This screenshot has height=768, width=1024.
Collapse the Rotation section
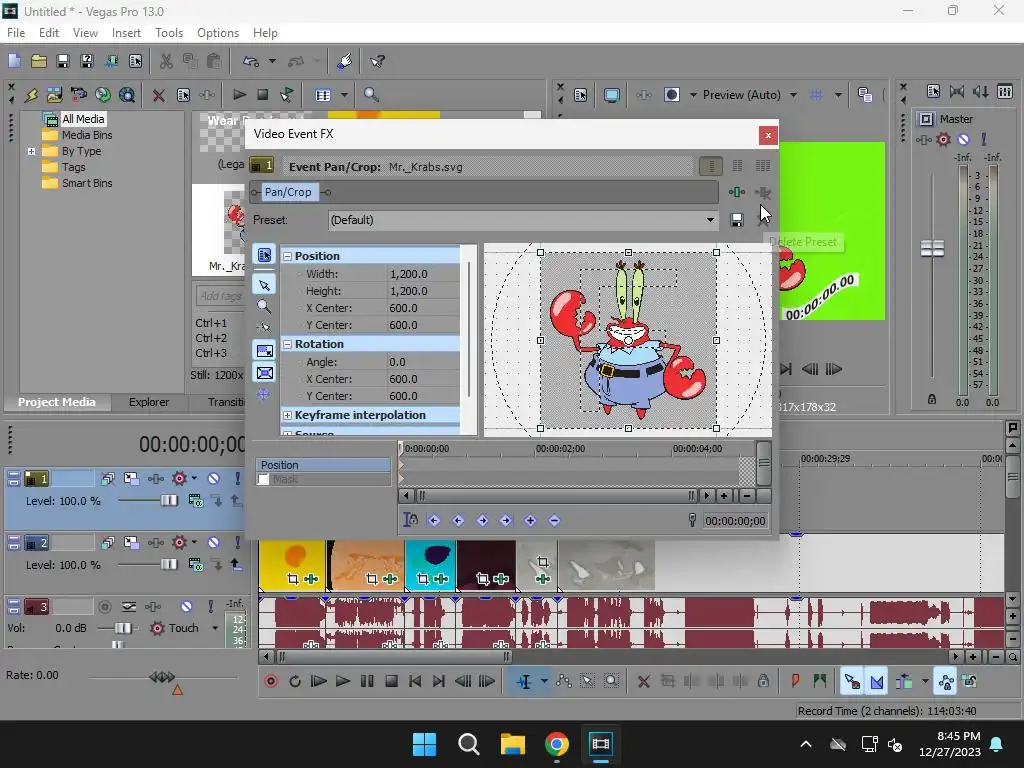click(x=288, y=344)
